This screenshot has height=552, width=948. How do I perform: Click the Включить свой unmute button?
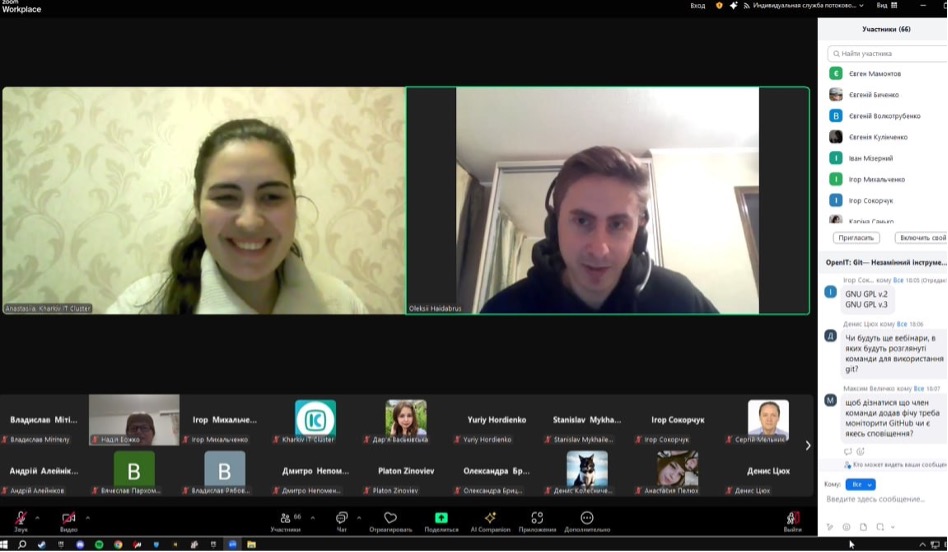point(921,238)
